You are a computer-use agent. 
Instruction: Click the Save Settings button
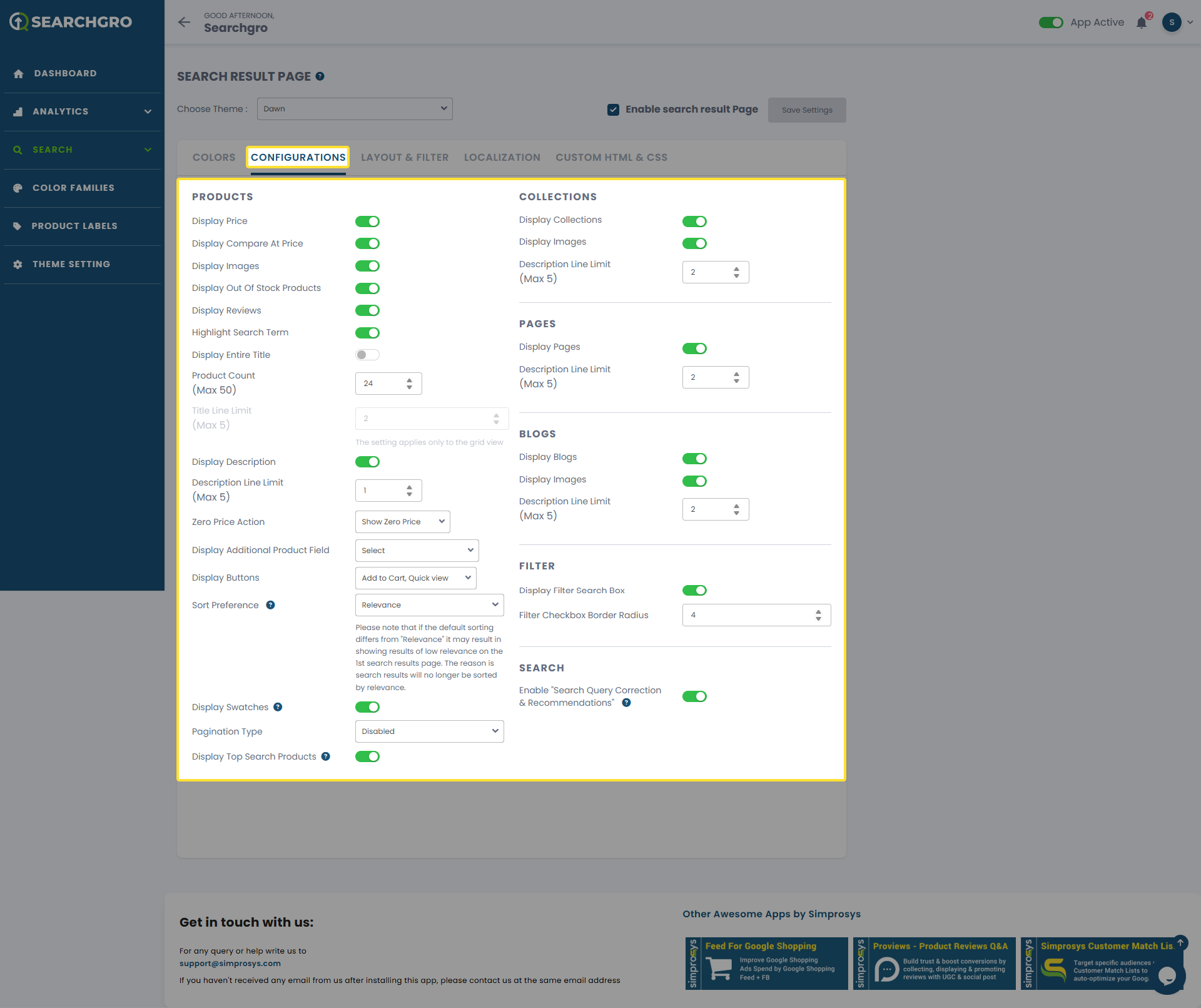[806, 110]
